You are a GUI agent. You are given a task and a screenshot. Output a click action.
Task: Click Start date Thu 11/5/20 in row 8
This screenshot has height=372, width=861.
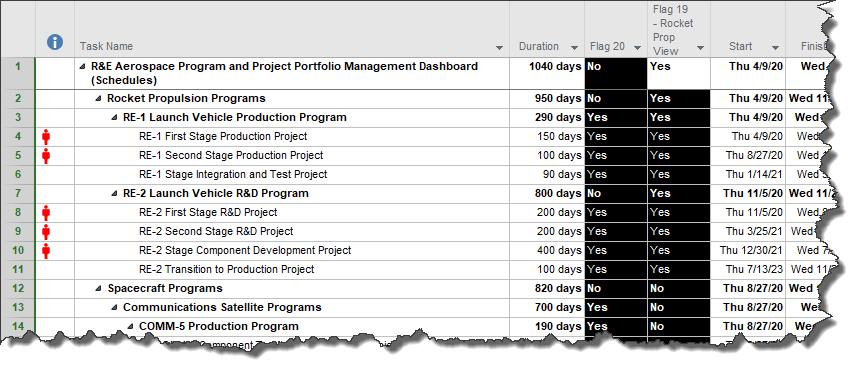(748, 213)
